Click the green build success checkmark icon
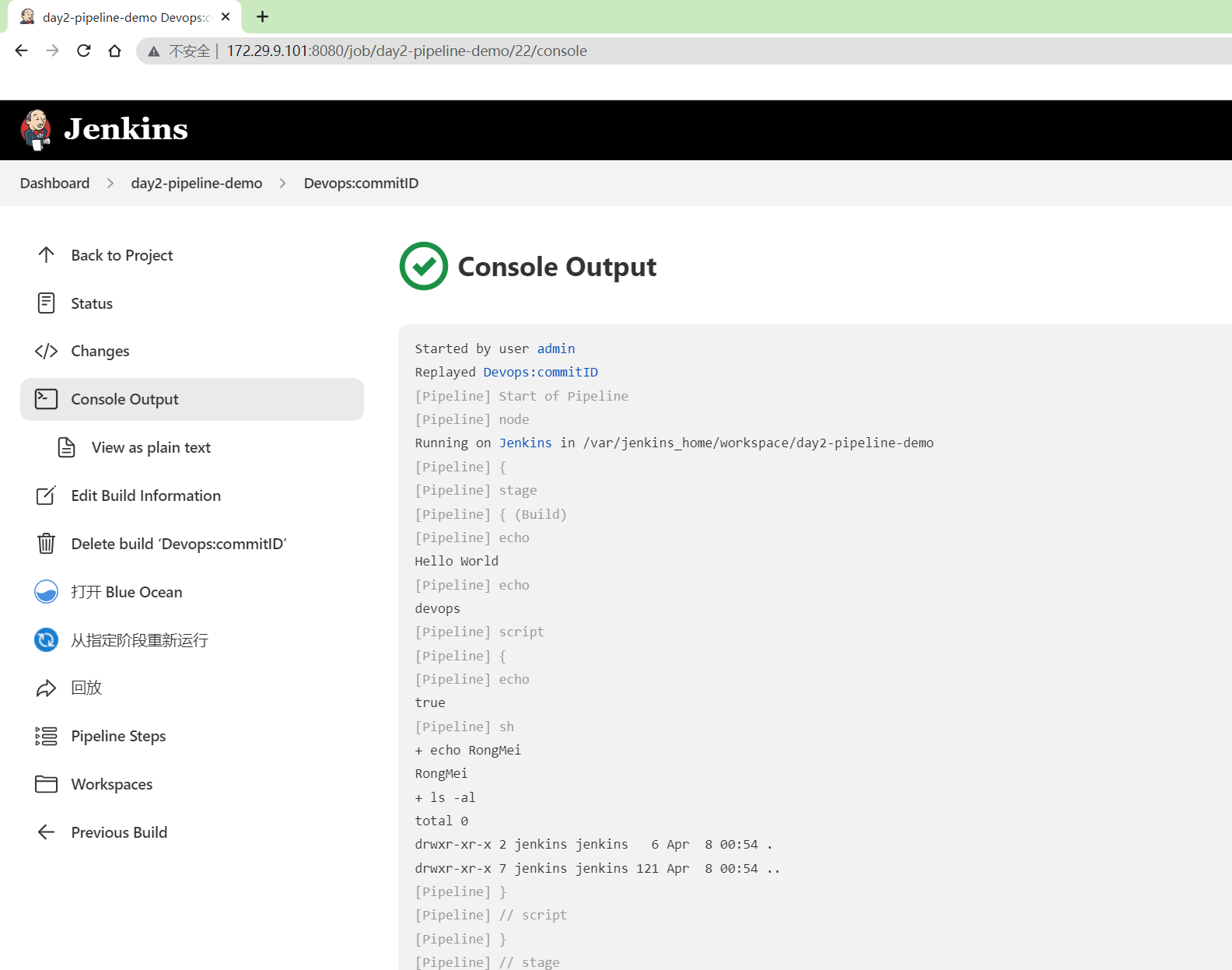Viewport: 1232px width, 970px height. pyautogui.click(x=424, y=266)
